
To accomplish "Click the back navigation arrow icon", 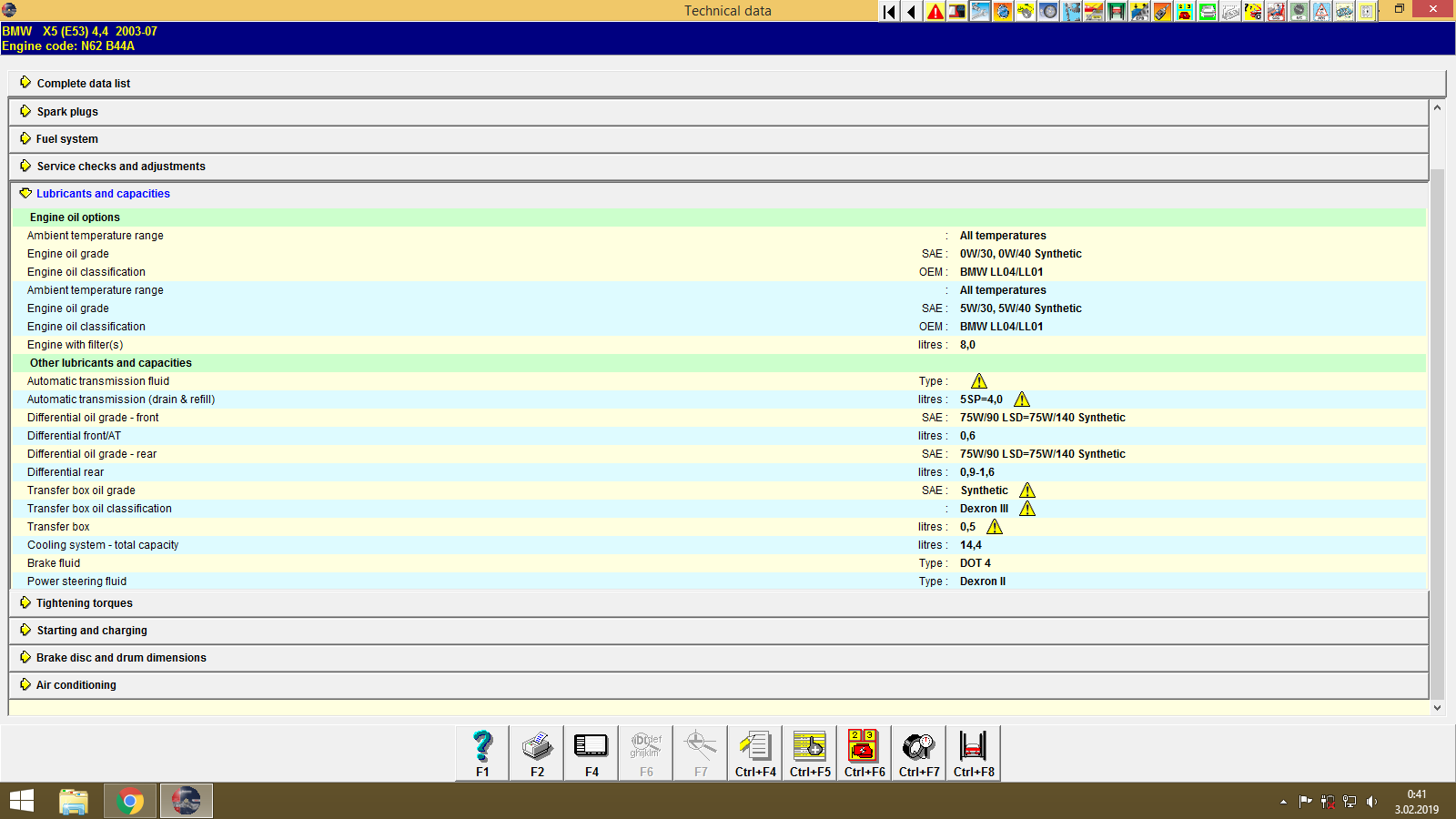I will [x=911, y=11].
